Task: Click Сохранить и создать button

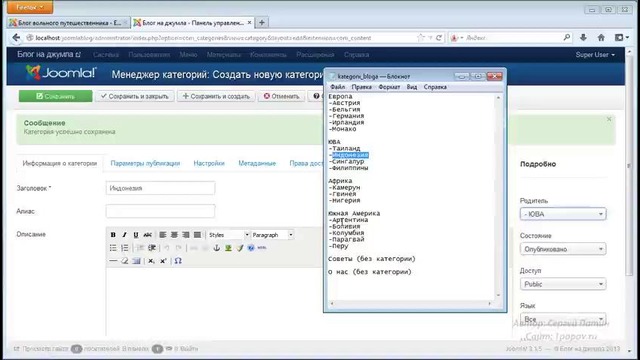Action: pyautogui.click(x=216, y=96)
